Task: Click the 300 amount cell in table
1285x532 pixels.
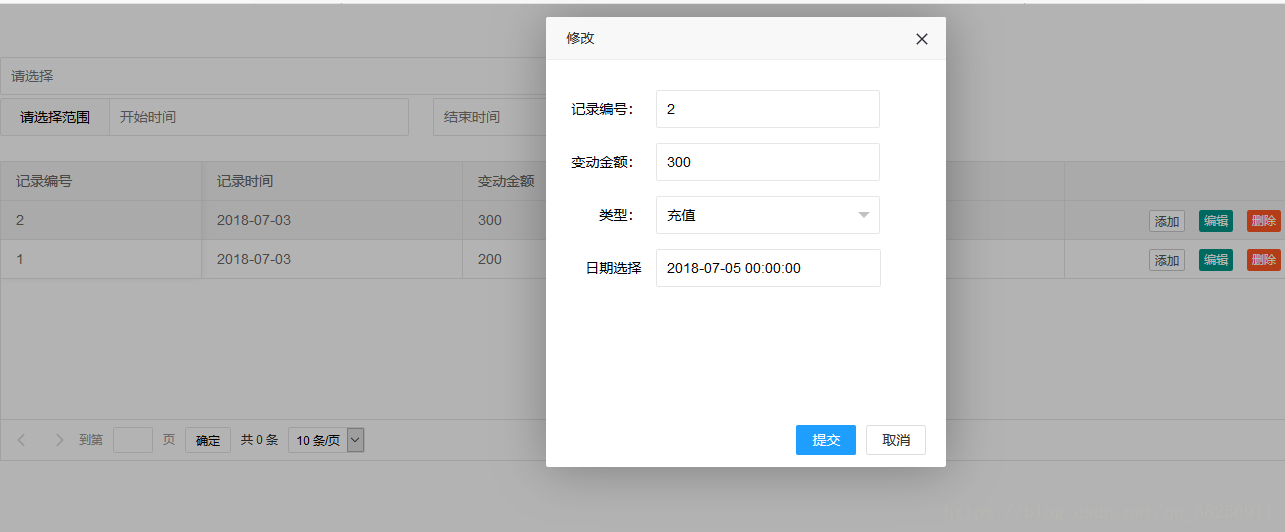Action: pyautogui.click(x=505, y=220)
